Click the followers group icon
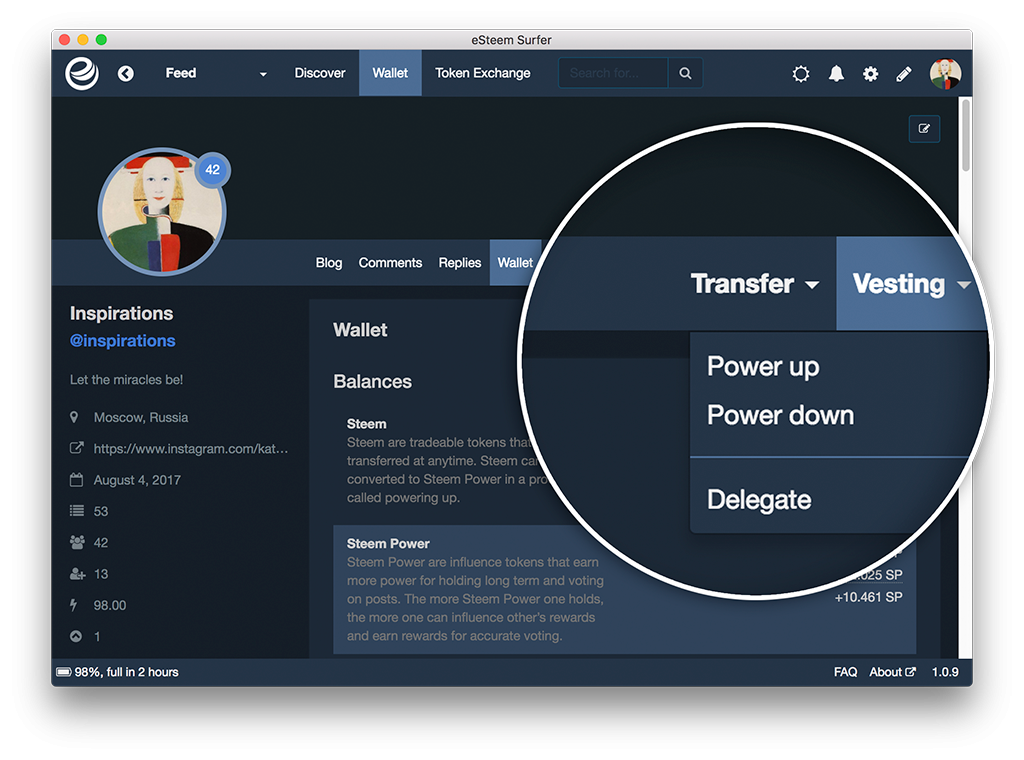The image size is (1024, 760). [x=77, y=542]
